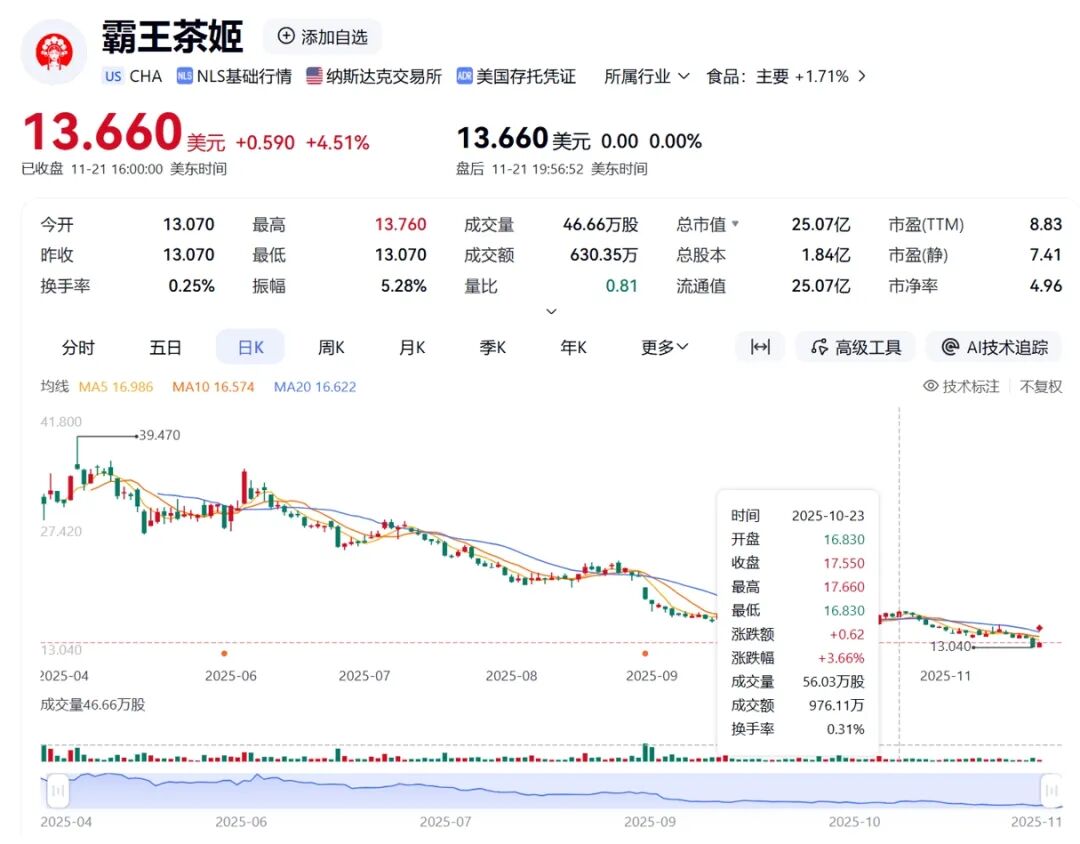Image resolution: width=1080 pixels, height=844 pixels.
Task: Select the 日K chart tab
Action: click(x=250, y=347)
